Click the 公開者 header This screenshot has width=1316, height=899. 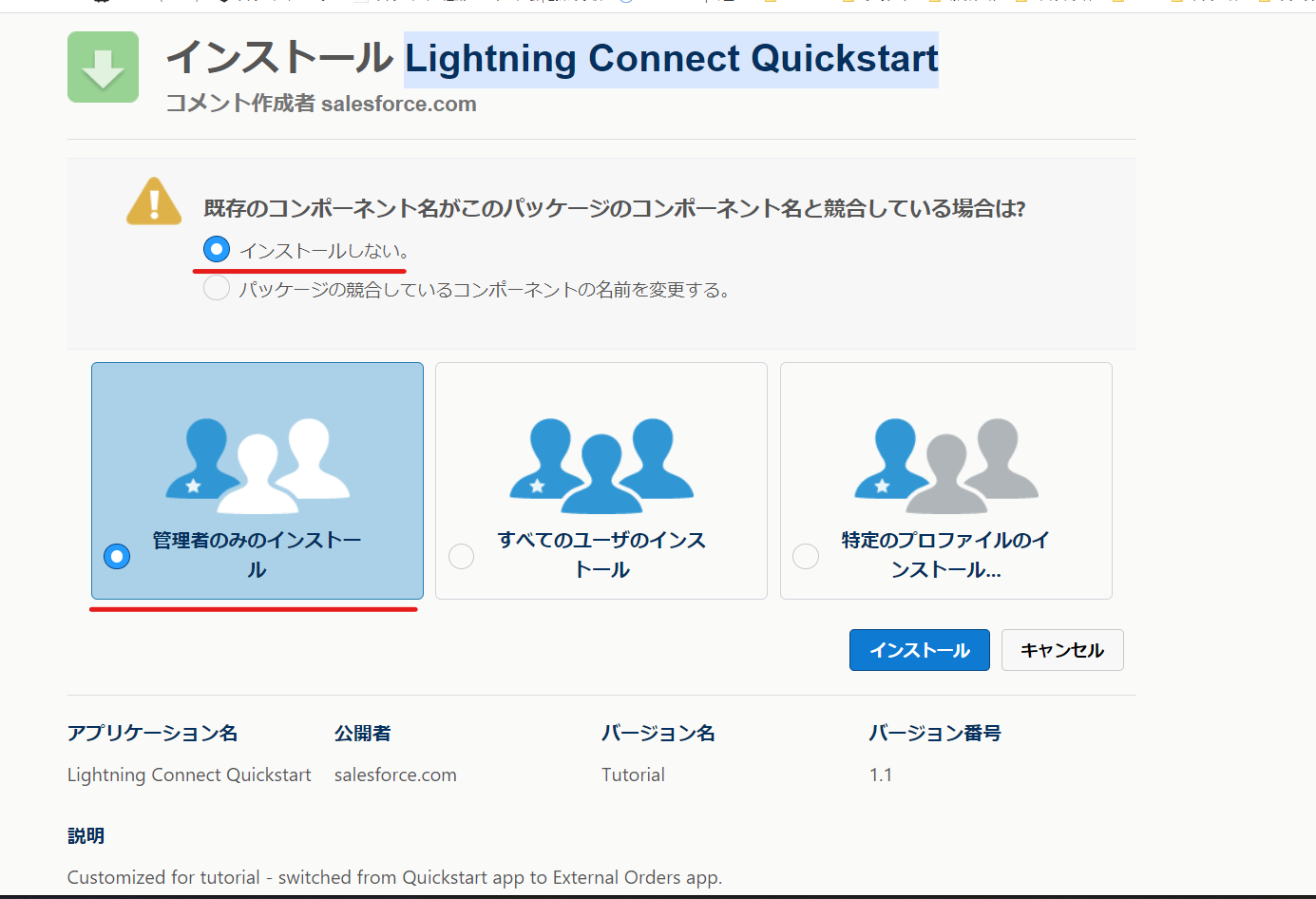pos(363,733)
